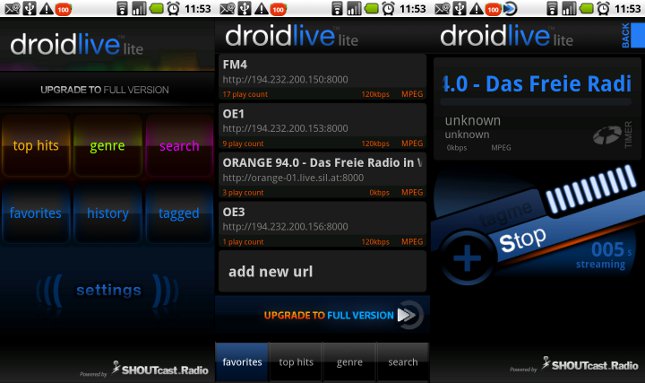Tap the USB icon on favorites status bar

point(244,9)
